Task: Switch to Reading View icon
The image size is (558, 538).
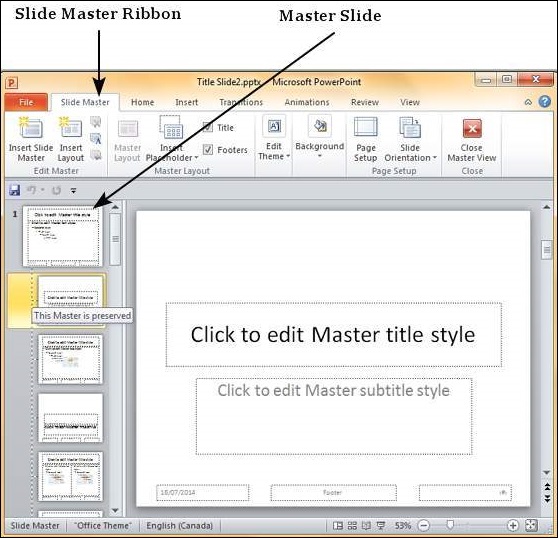Action: [x=366, y=526]
